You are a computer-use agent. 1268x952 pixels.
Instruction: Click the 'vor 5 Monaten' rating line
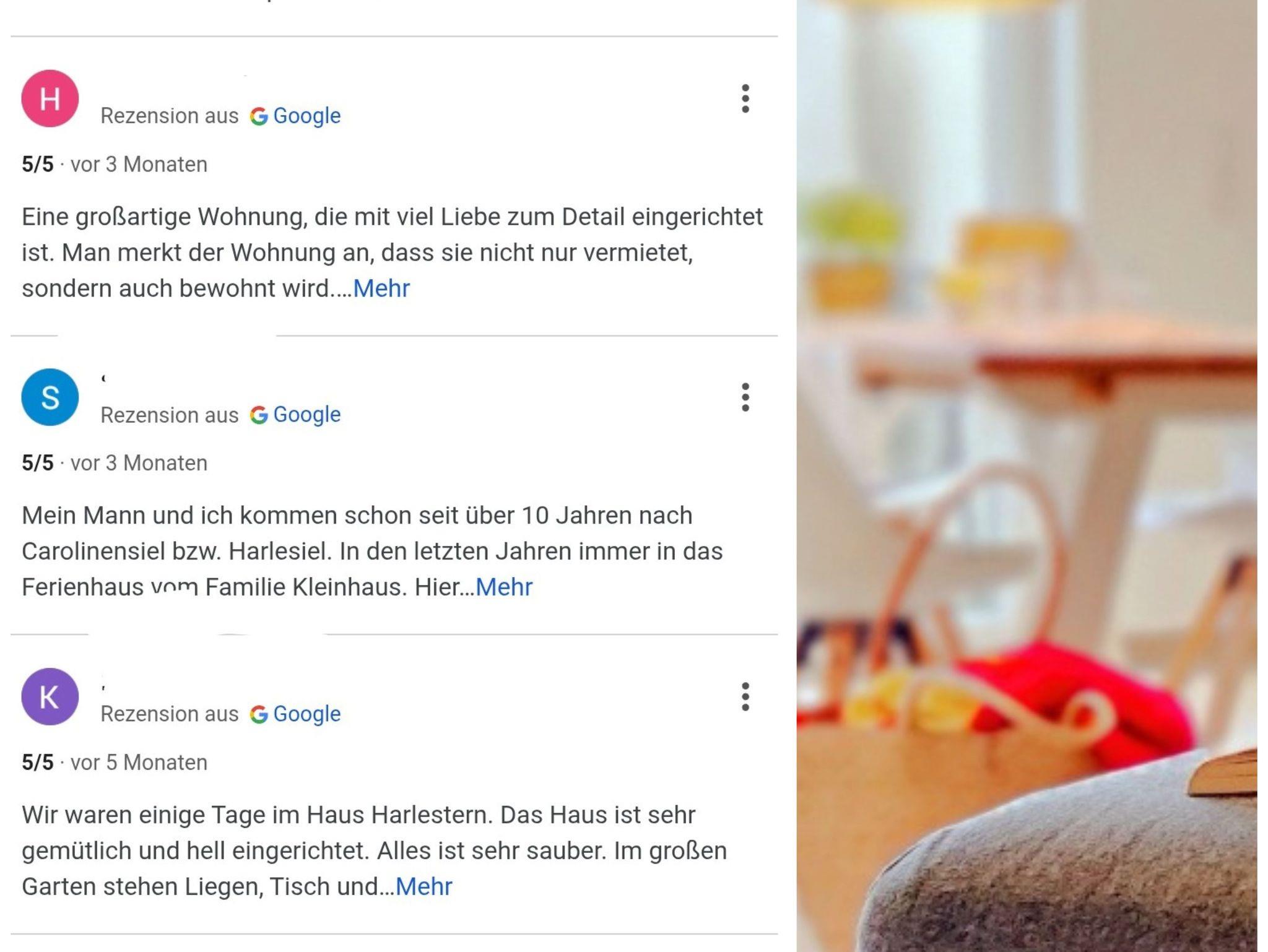click(x=115, y=763)
